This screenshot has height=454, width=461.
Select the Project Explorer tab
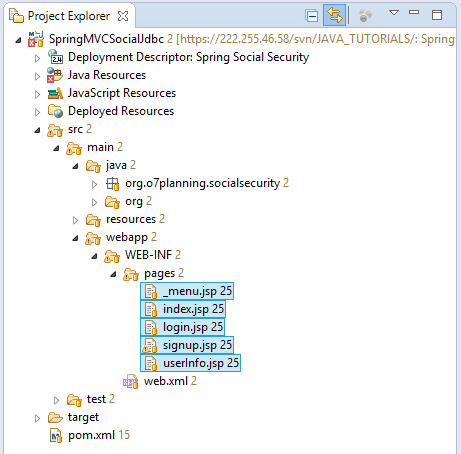68,16
